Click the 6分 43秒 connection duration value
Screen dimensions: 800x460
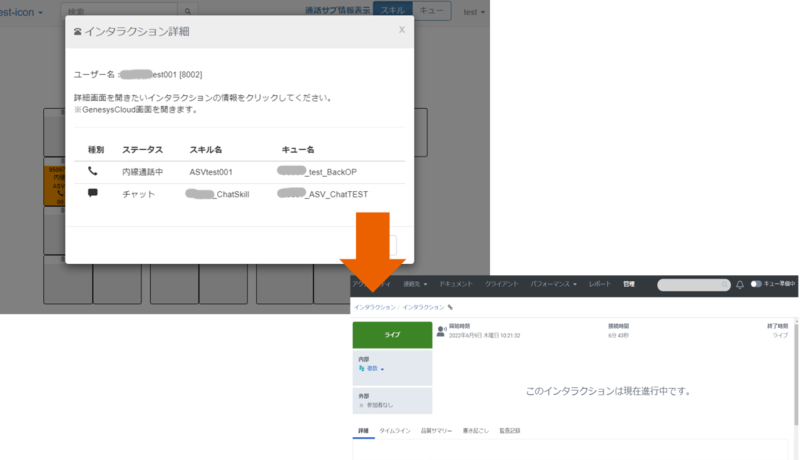pos(618,336)
